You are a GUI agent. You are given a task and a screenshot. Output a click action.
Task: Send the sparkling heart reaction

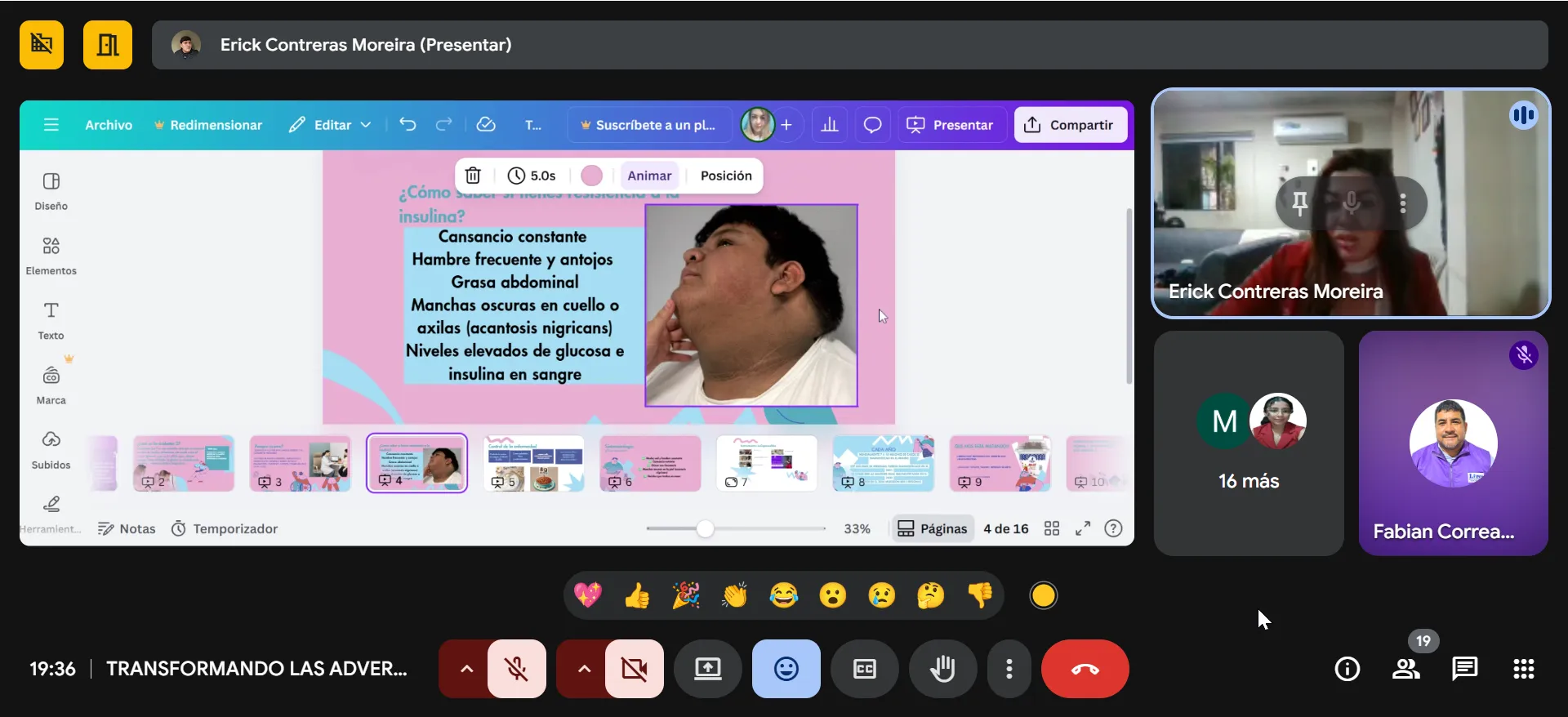588,595
